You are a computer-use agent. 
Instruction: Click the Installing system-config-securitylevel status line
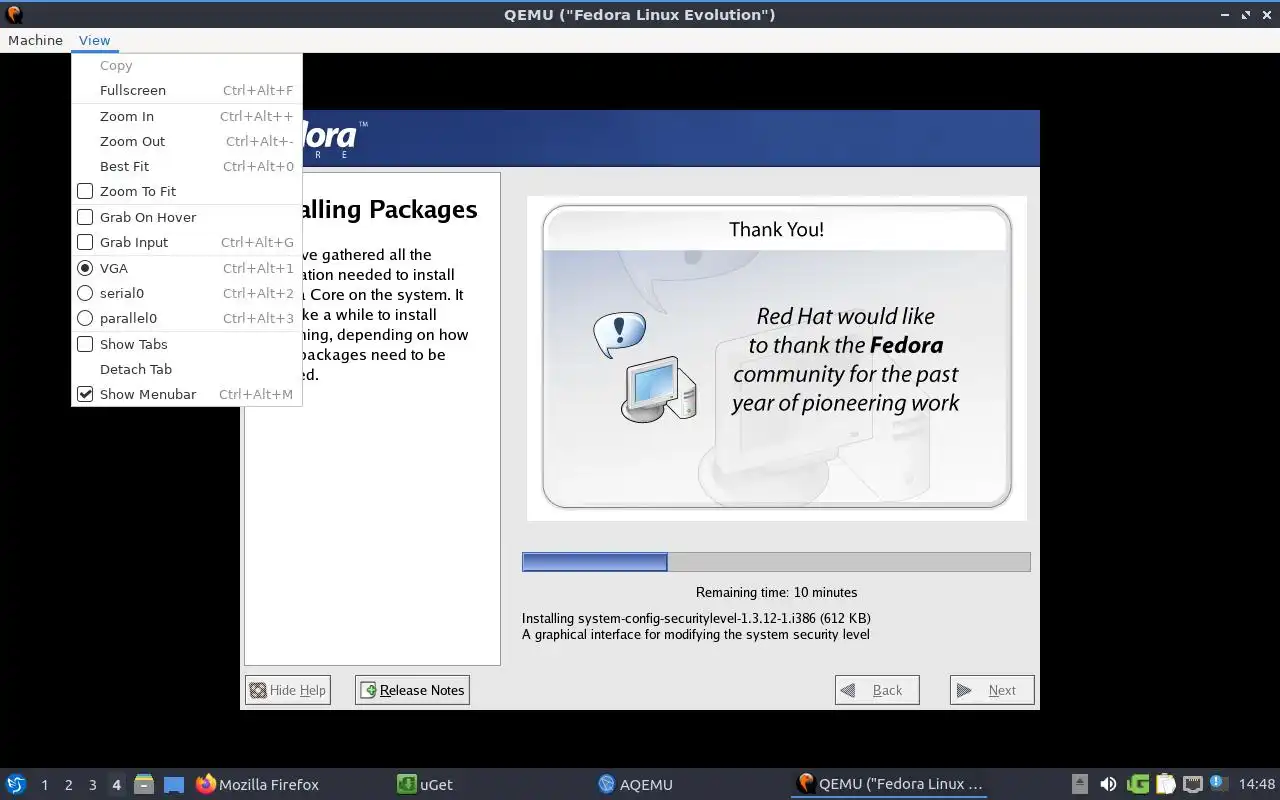point(696,618)
